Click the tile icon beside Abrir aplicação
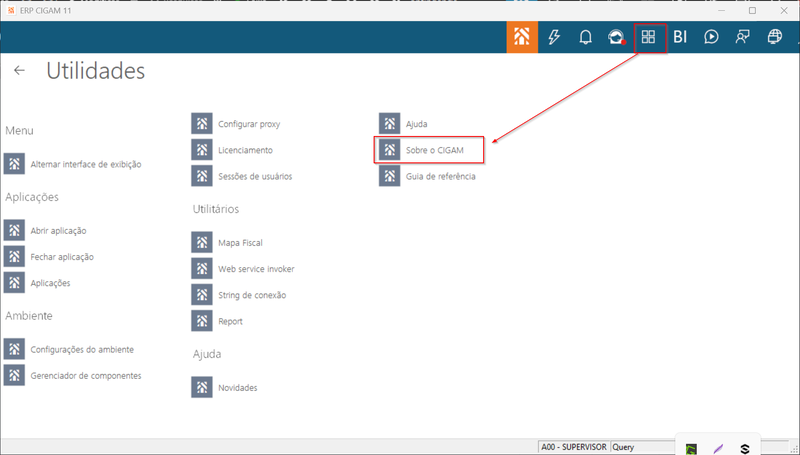This screenshot has width=800, height=455. click(14, 231)
